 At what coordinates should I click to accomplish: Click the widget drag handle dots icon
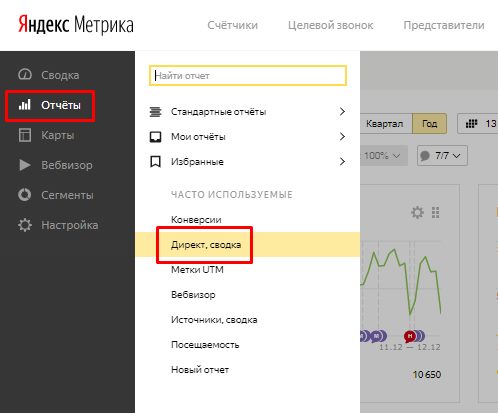pos(435,212)
